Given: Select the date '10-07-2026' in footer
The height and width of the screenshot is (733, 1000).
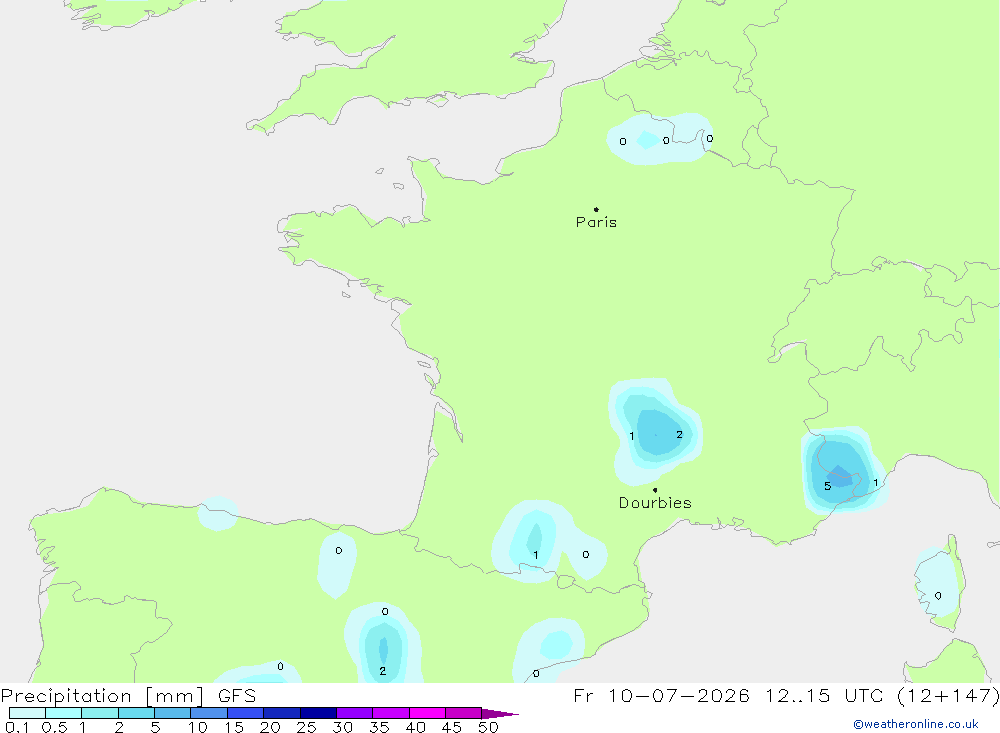Looking at the screenshot, I should [x=679, y=695].
